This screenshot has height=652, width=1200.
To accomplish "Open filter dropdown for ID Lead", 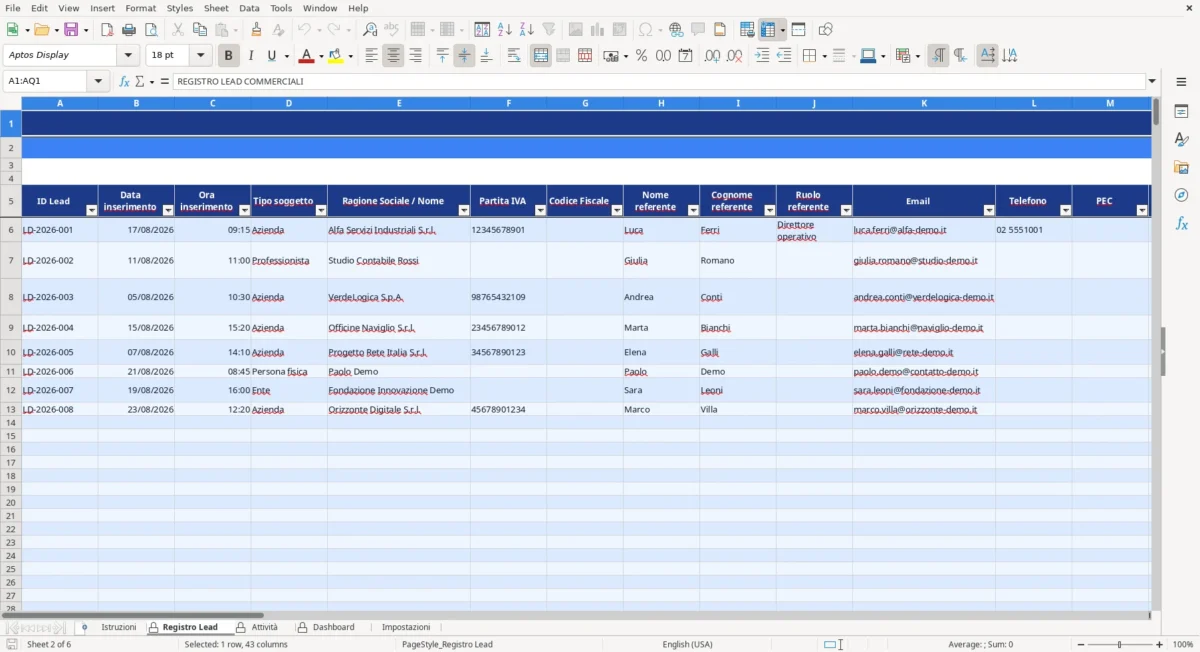I will pos(91,210).
